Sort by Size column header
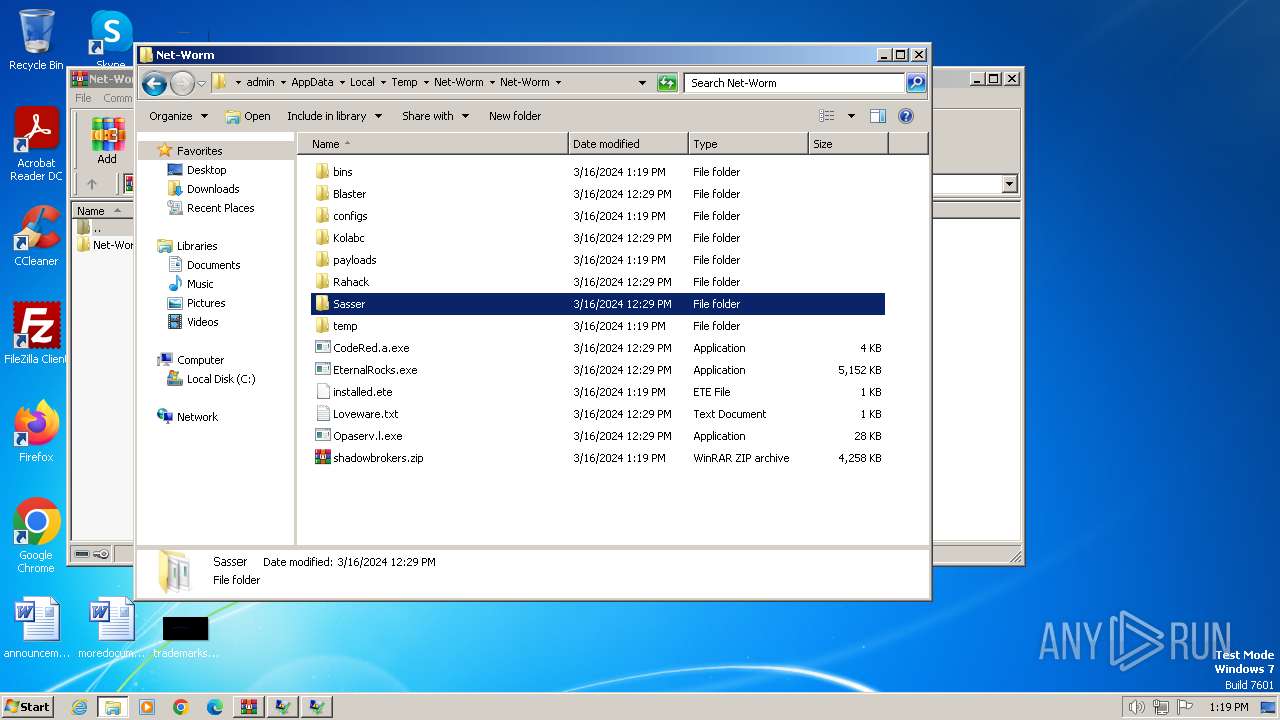 848,144
